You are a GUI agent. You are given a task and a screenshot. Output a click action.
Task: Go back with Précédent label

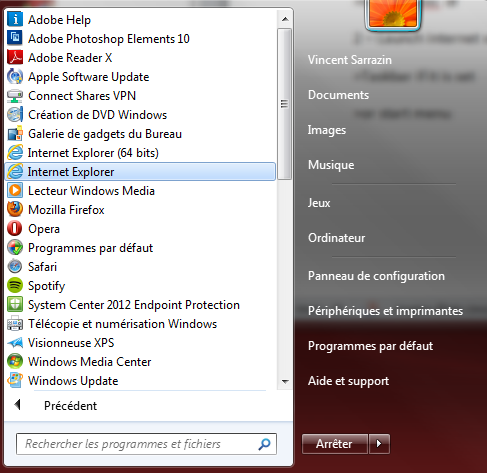point(70,406)
